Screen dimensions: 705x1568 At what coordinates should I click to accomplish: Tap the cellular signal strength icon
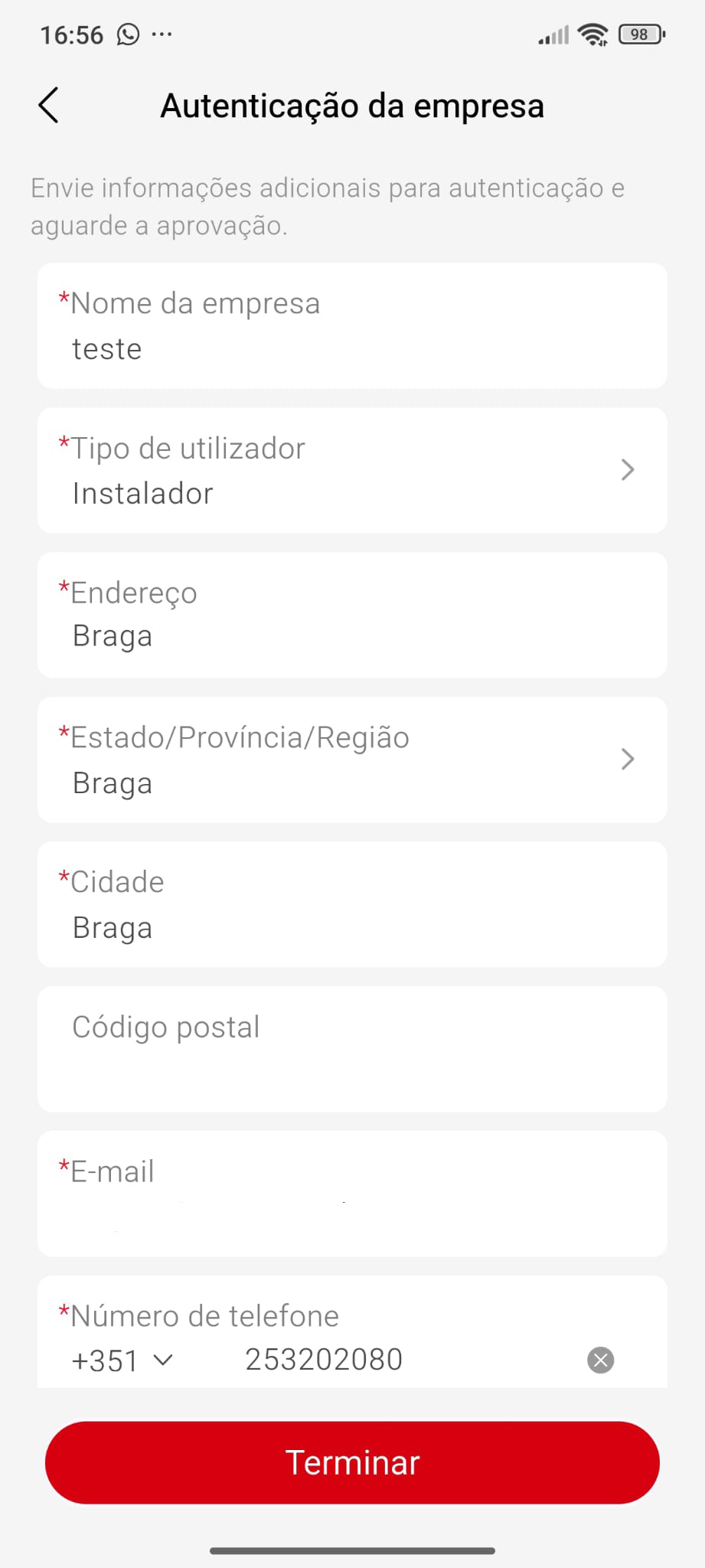point(553,35)
